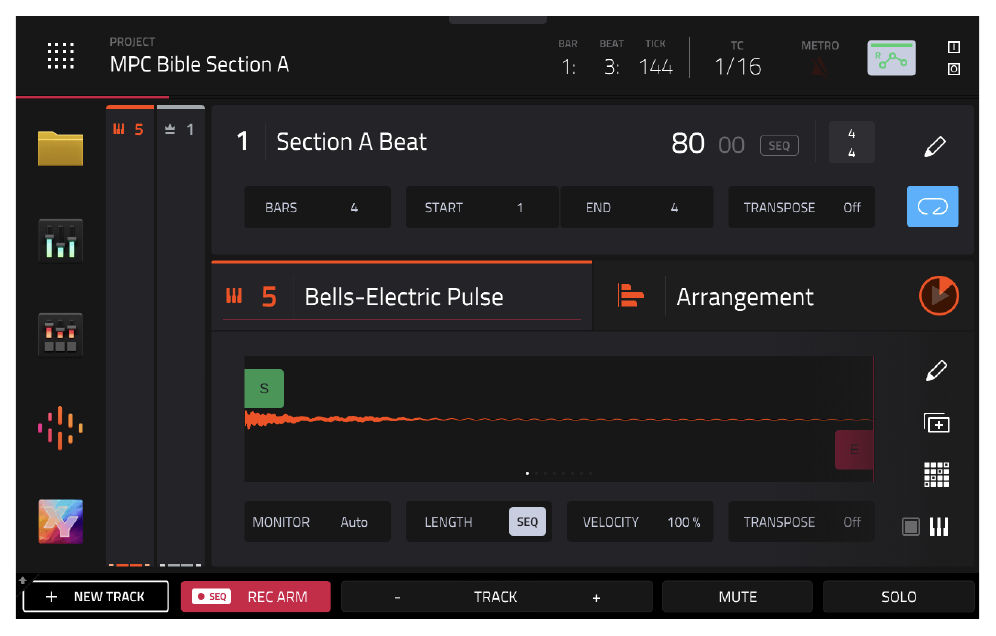Click the BAR position value
The height and width of the screenshot is (636, 996).
click(x=569, y=66)
